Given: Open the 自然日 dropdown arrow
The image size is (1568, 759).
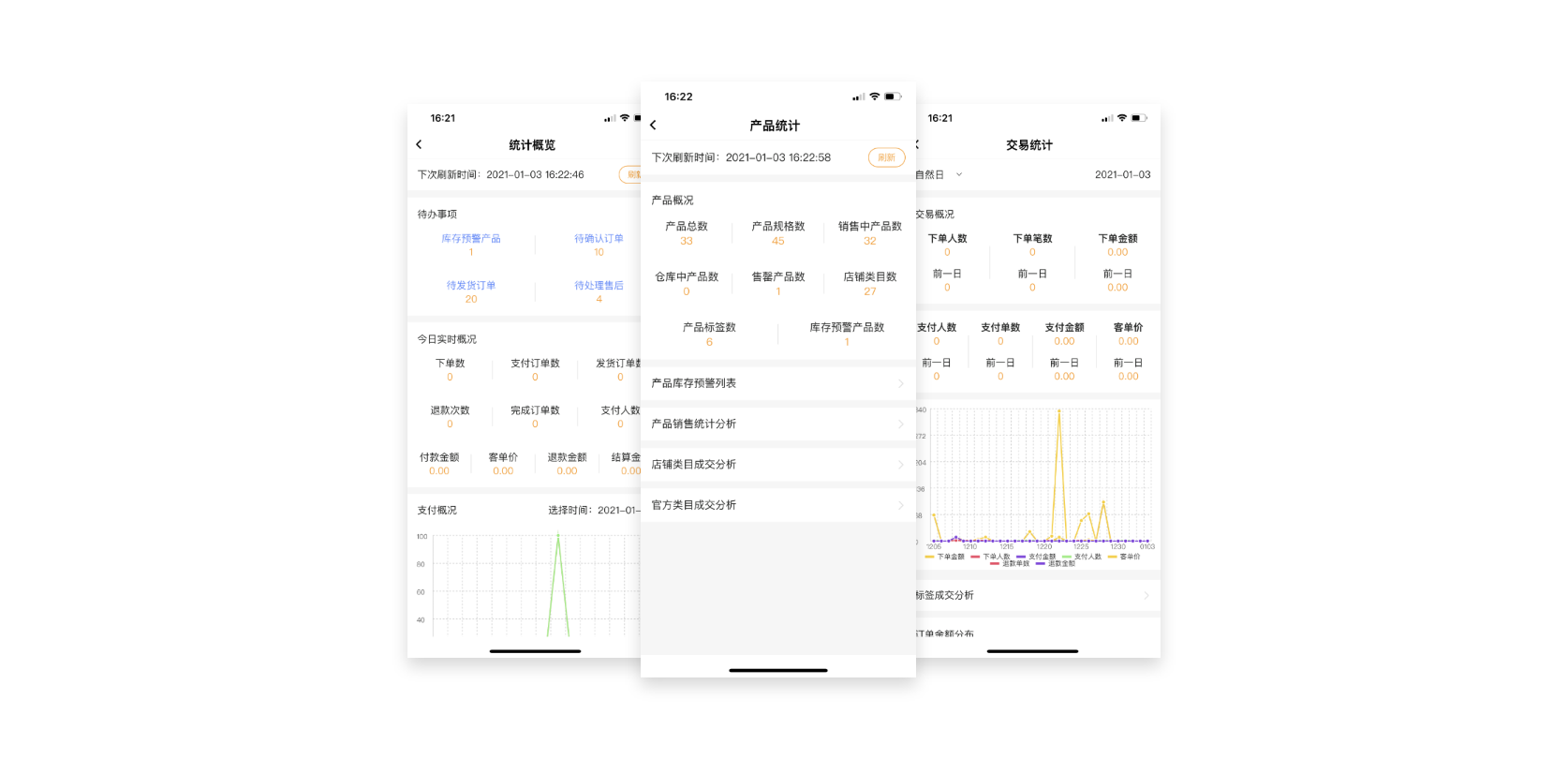Looking at the screenshot, I should [958, 174].
